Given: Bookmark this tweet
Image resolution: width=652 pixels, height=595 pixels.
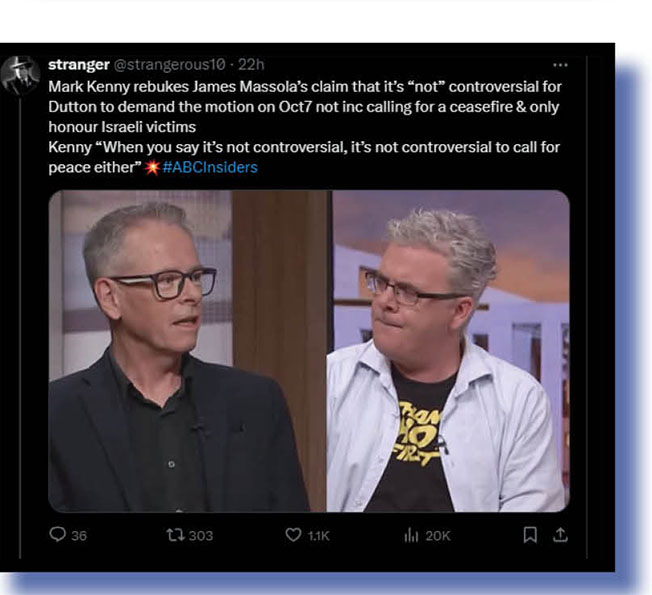Looking at the screenshot, I should click(x=530, y=535).
